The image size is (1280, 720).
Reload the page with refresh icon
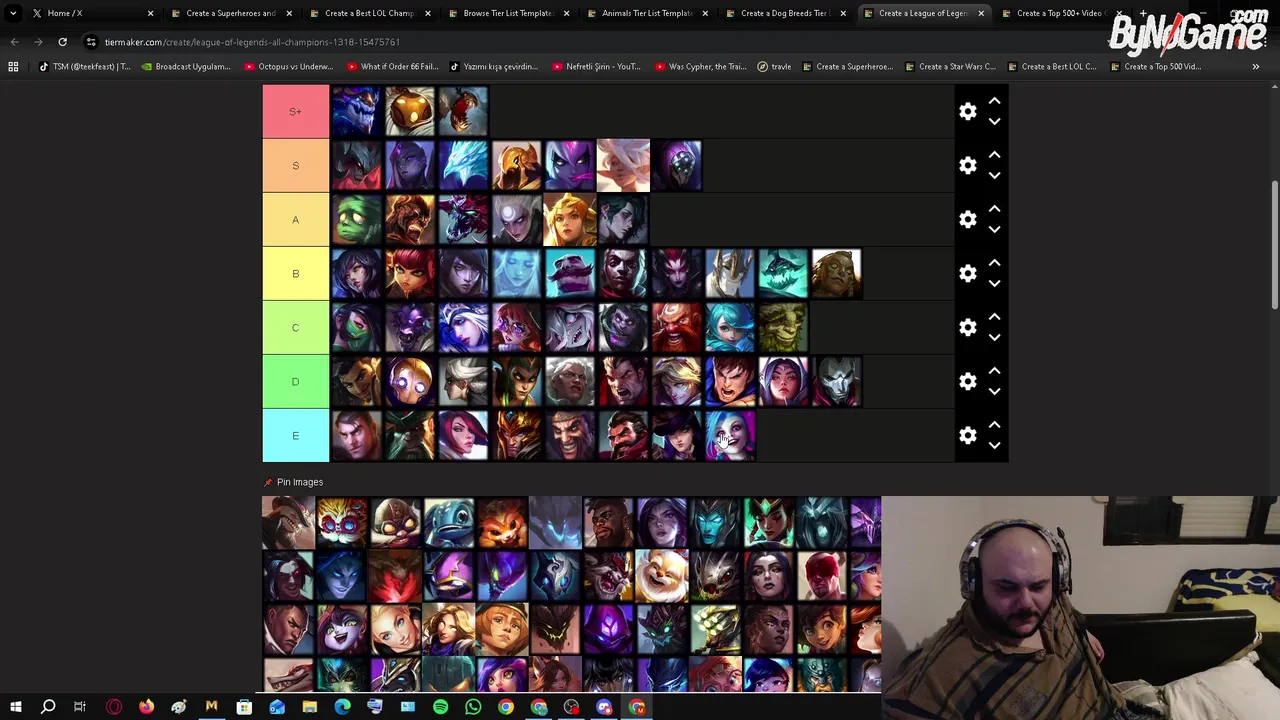(62, 42)
